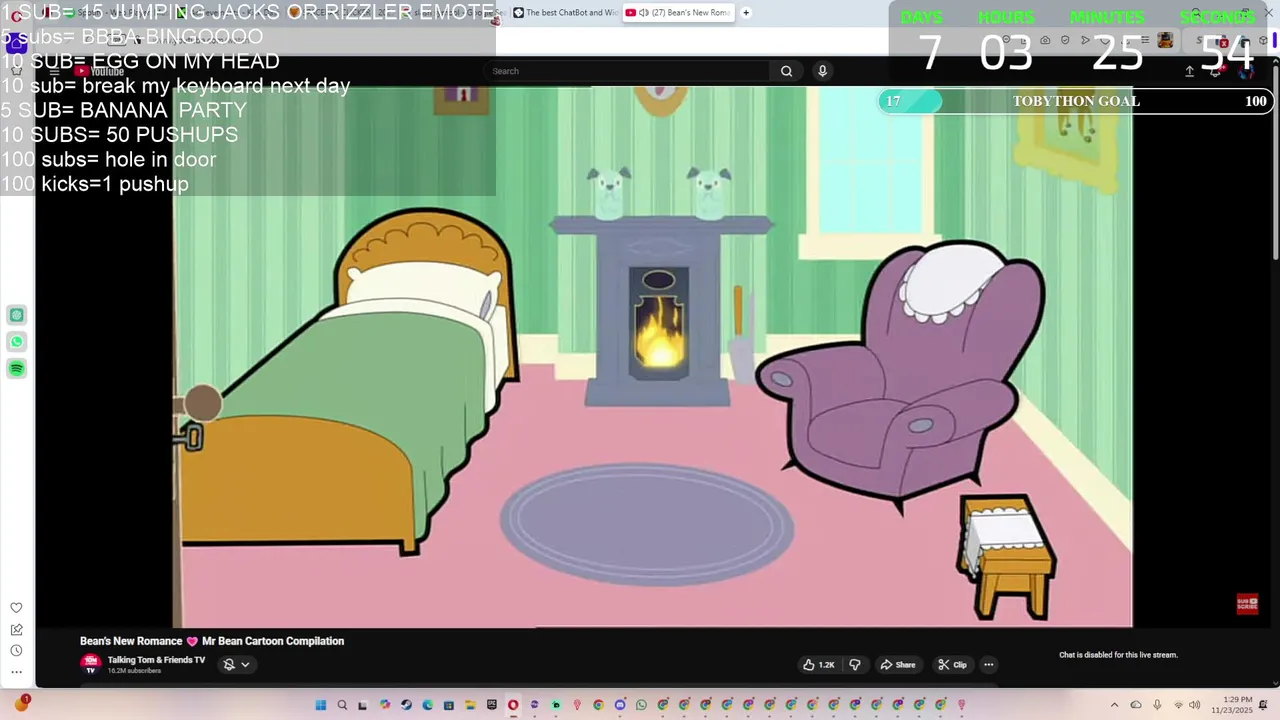
Task: Click 'Chat is disabled for this live stream' text
Action: pos(1118,655)
